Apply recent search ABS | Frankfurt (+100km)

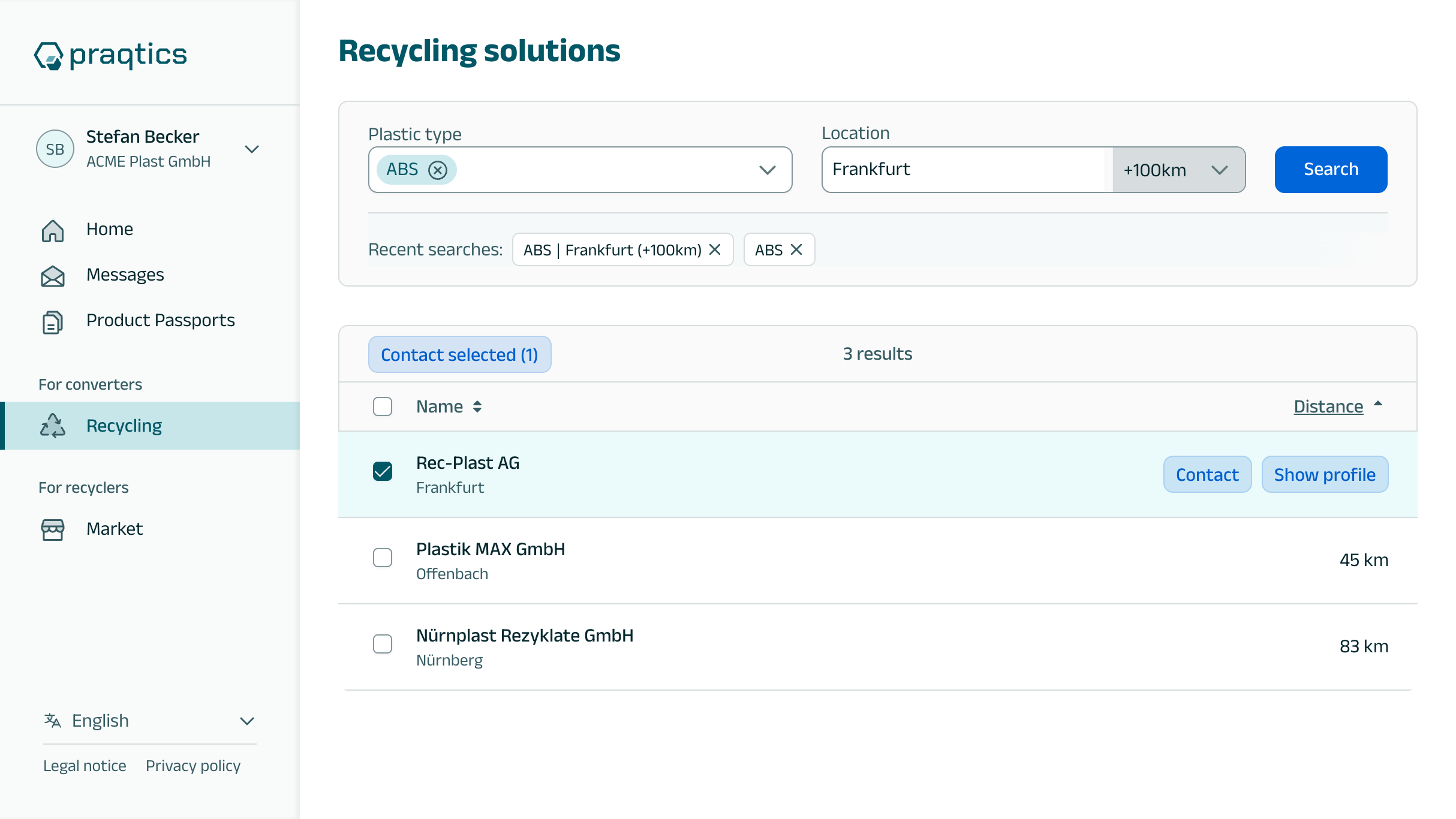click(612, 250)
